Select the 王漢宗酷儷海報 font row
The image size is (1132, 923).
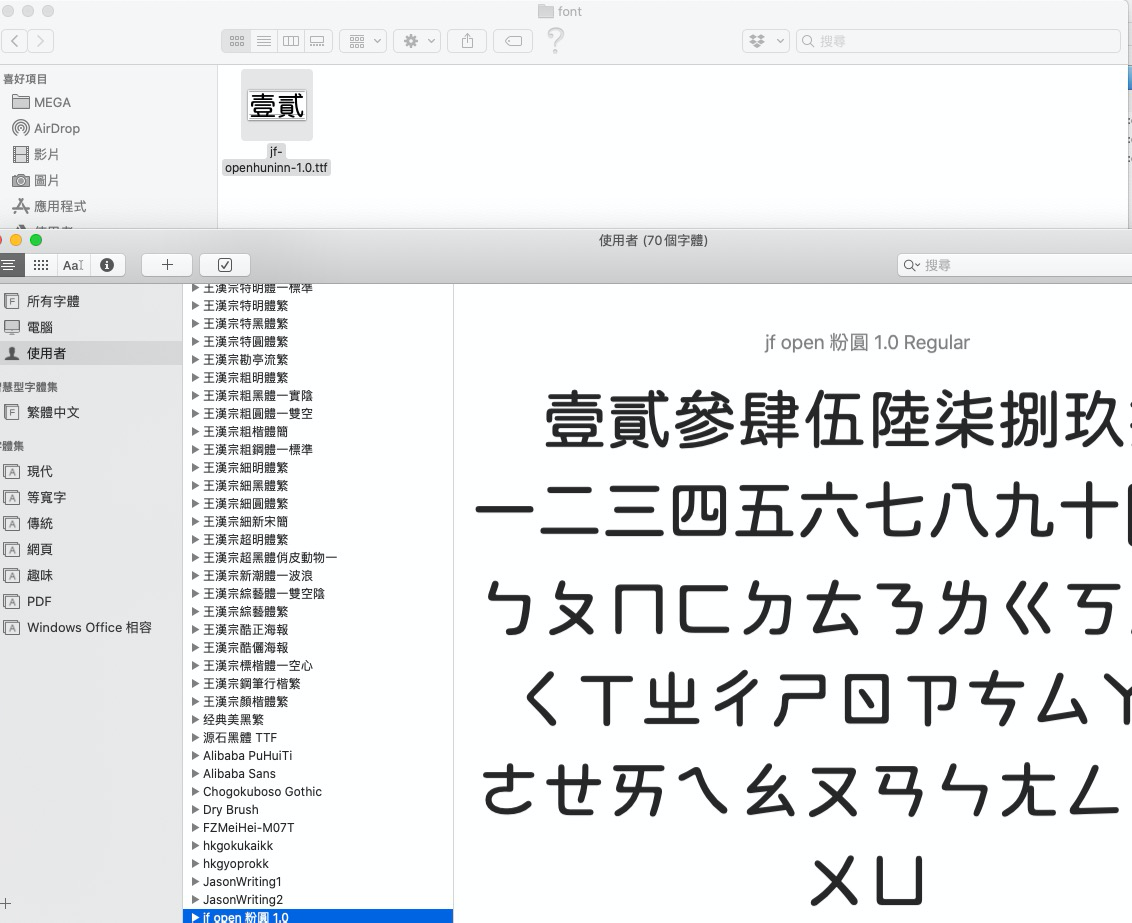318,647
